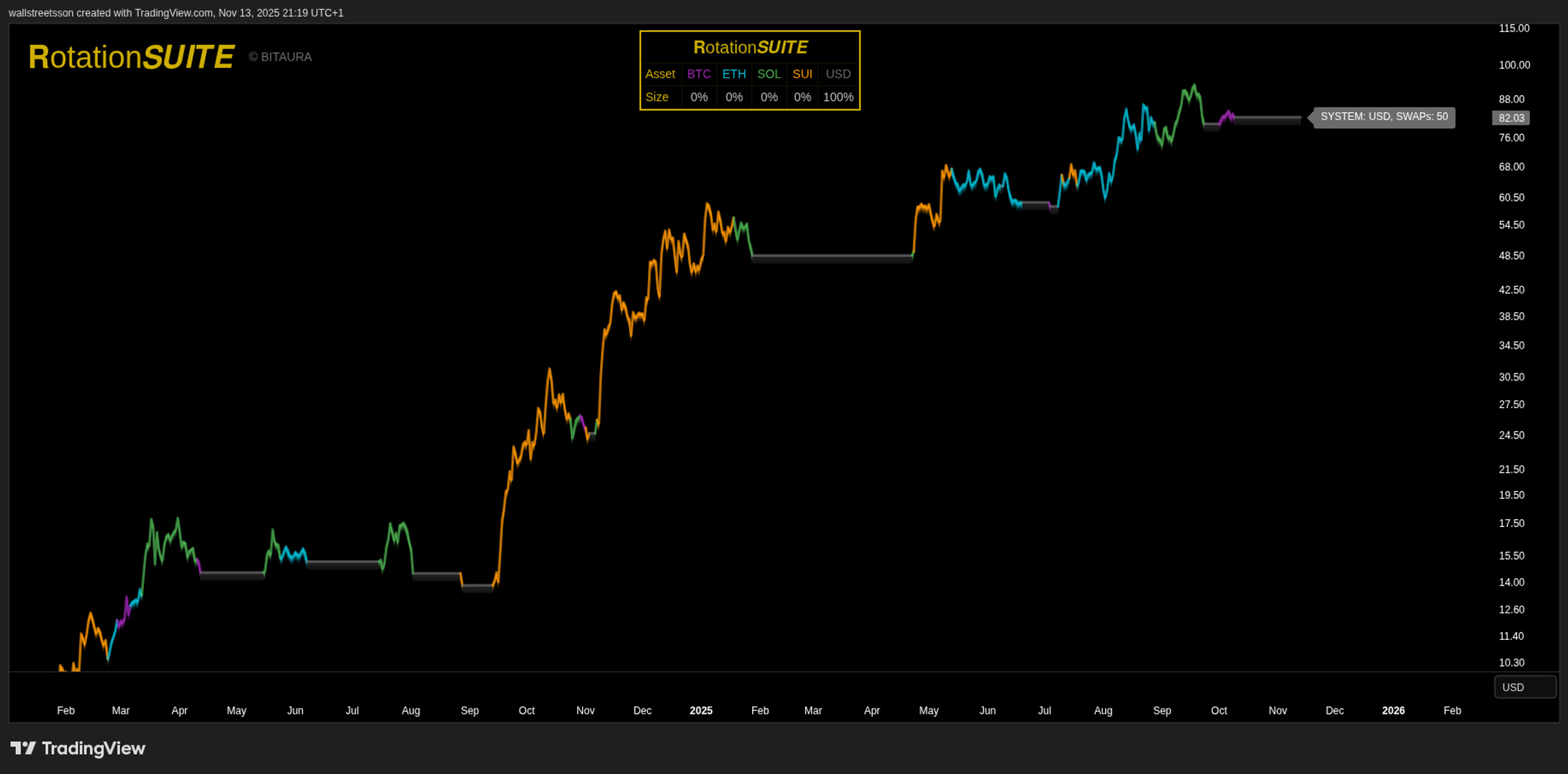Select the BTC asset header cell
Screen dimensions: 1568x774
pos(699,74)
